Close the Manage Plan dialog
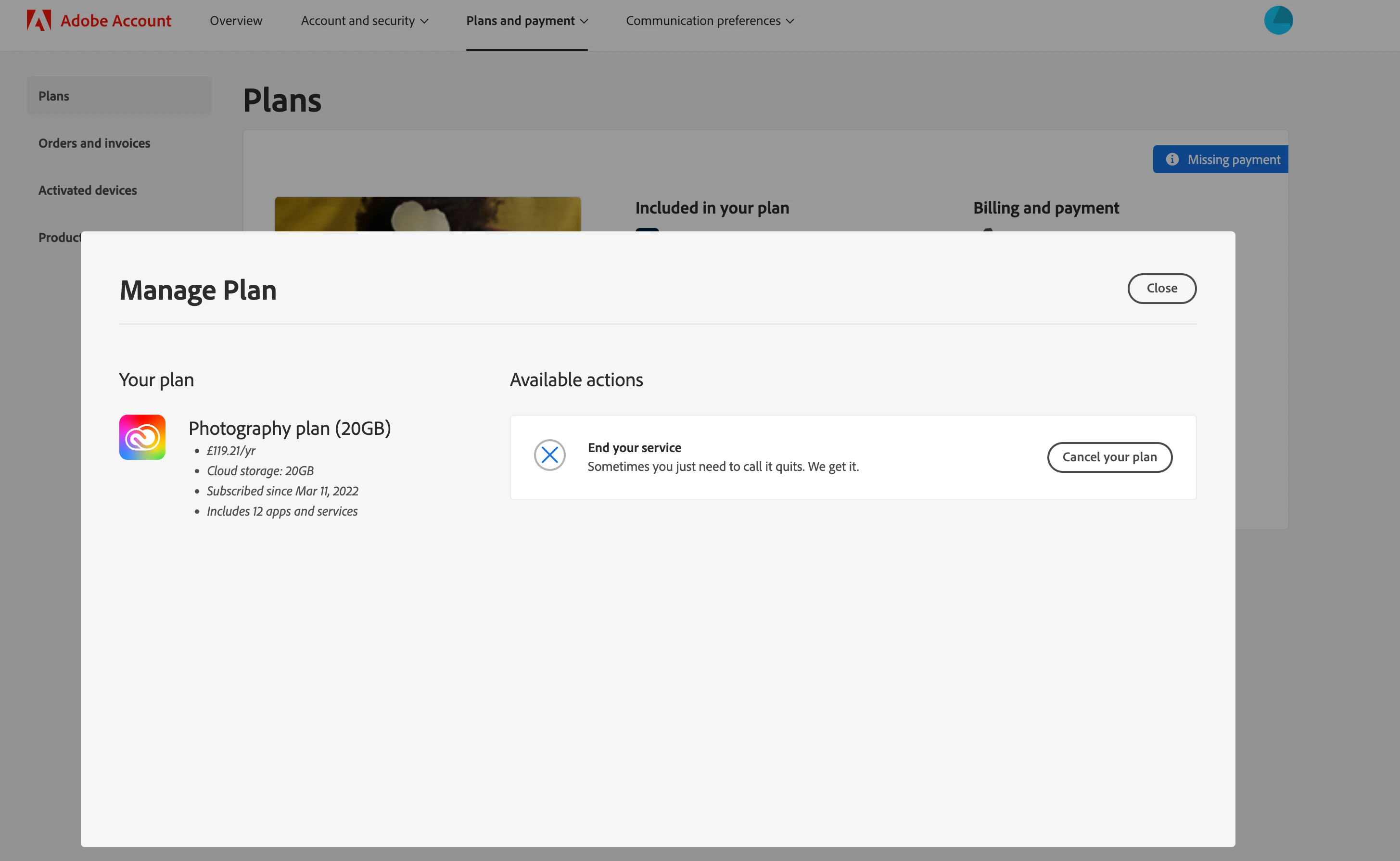 tap(1161, 288)
